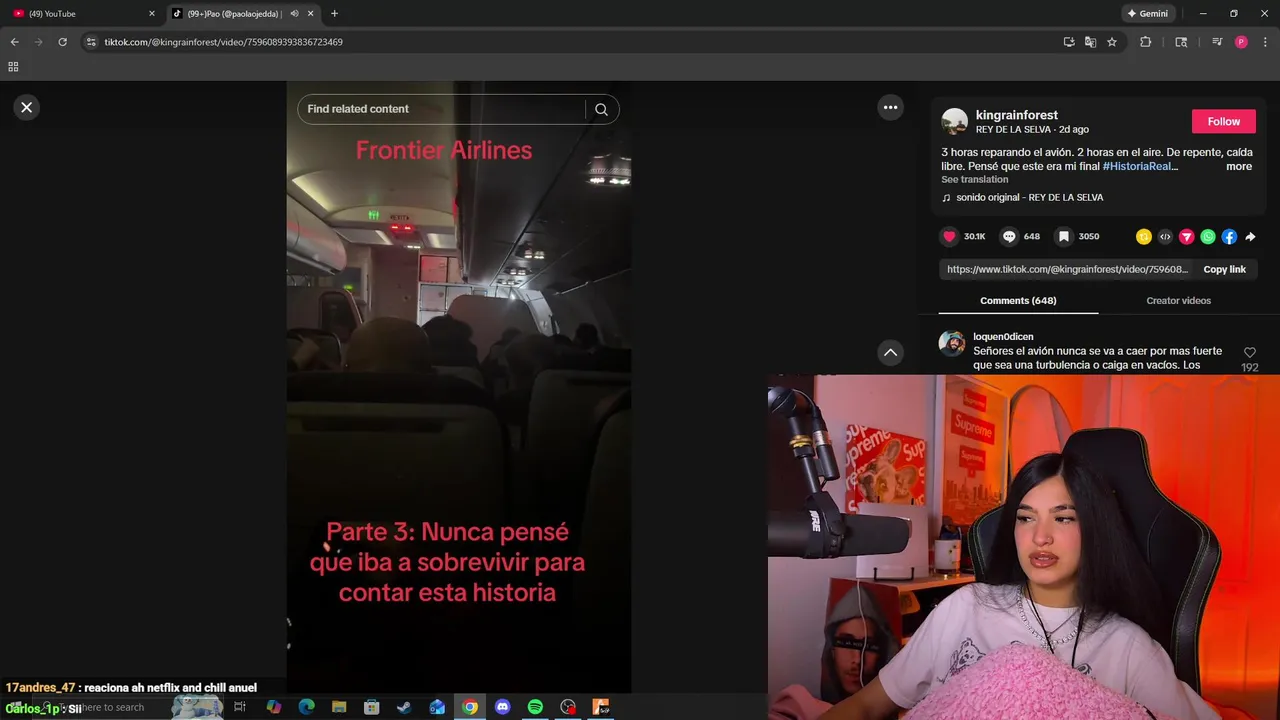Screen dimensions: 1280x720
Task: Click the install app icon in address bar
Action: [x=1069, y=42]
